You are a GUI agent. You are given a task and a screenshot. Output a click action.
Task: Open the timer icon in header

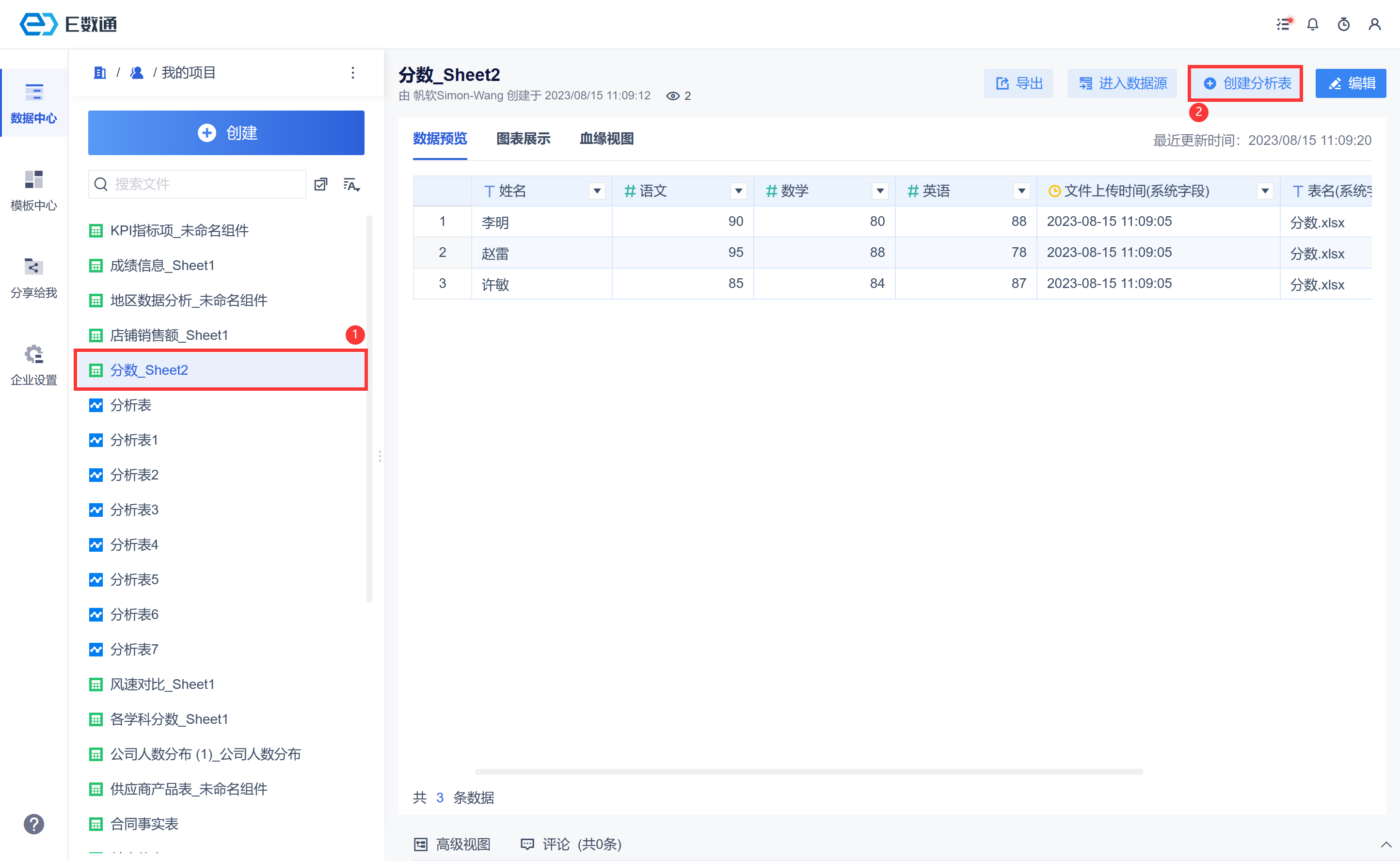click(1343, 25)
